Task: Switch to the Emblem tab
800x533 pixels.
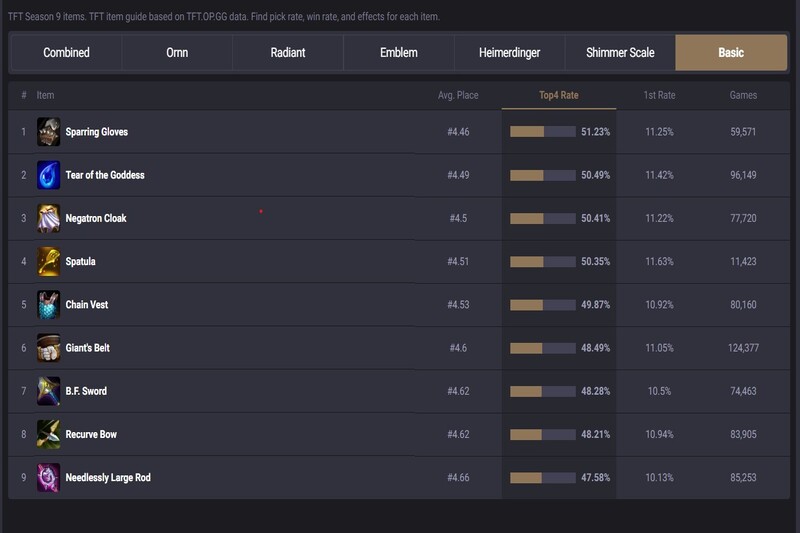Action: (399, 52)
